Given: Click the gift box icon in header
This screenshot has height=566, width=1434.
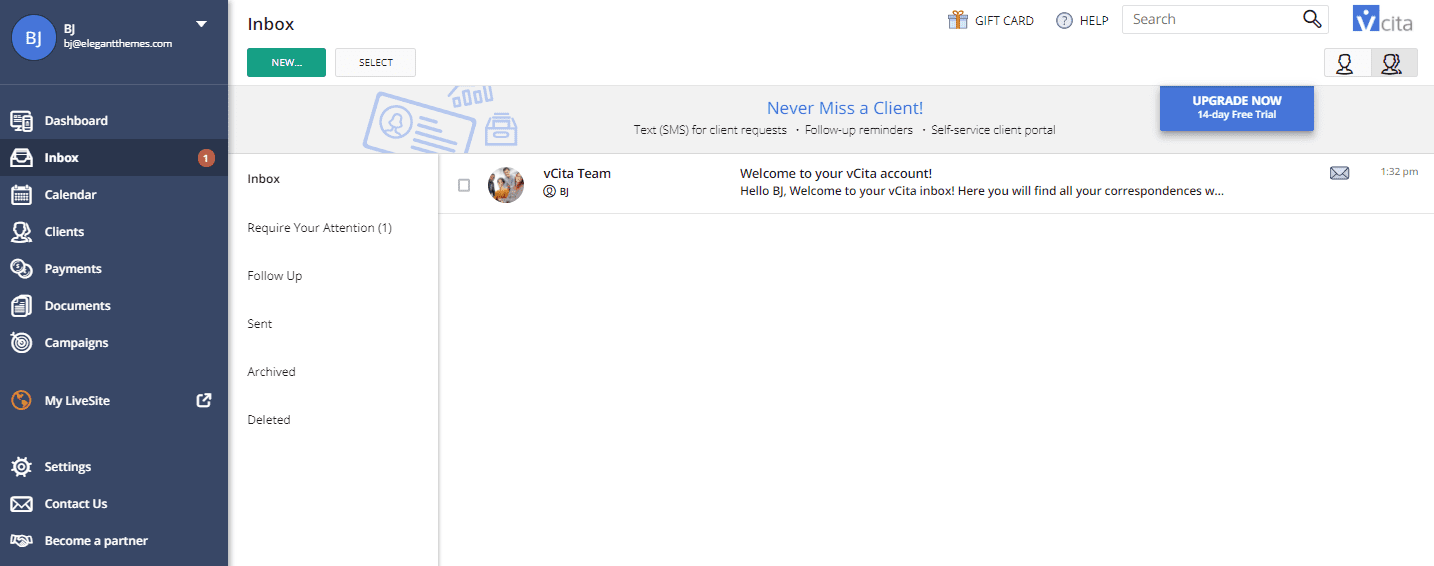Looking at the screenshot, I should tap(958, 20).
